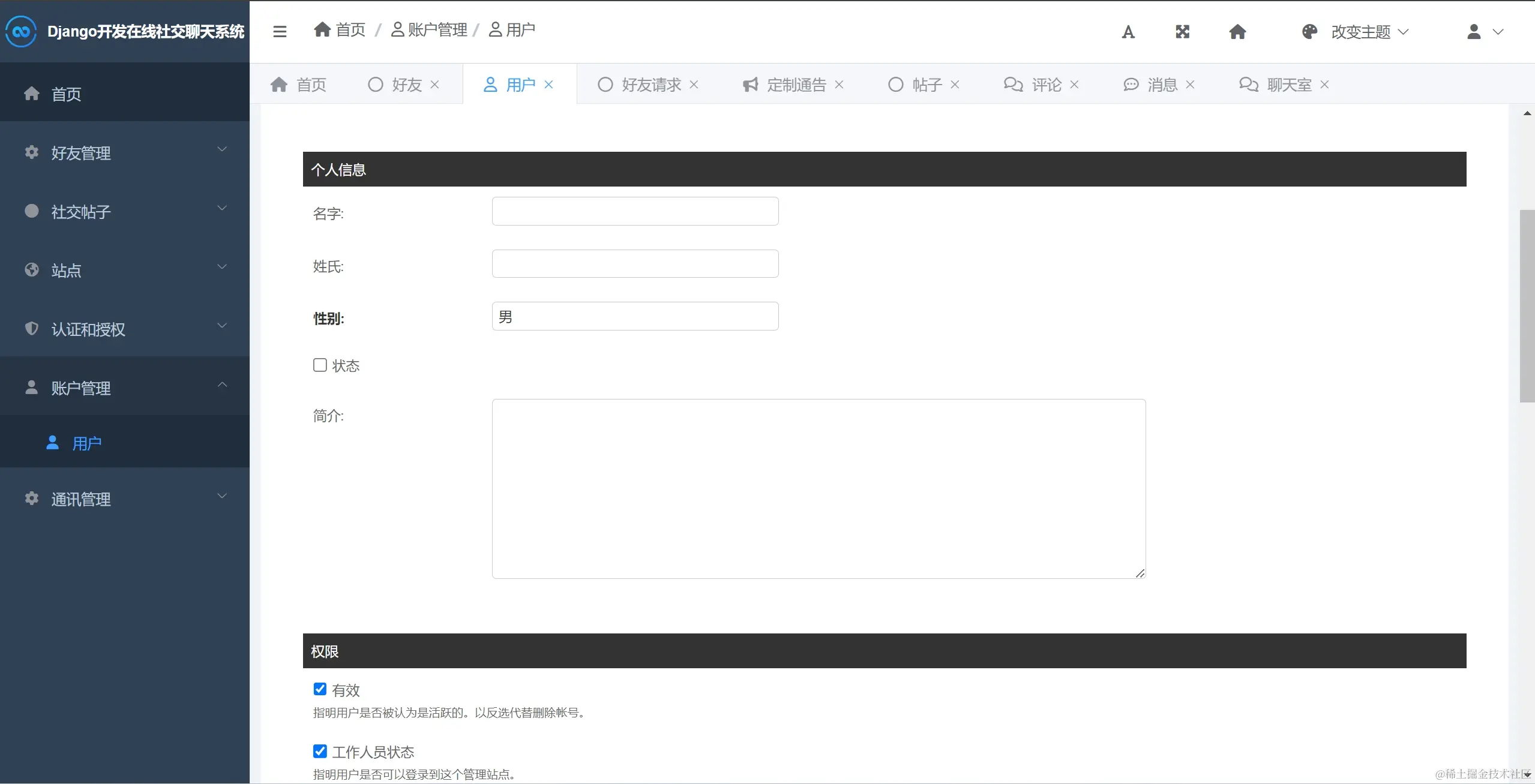Uncheck the 工作人员状态 checkbox
The image size is (1535, 784).
(320, 751)
